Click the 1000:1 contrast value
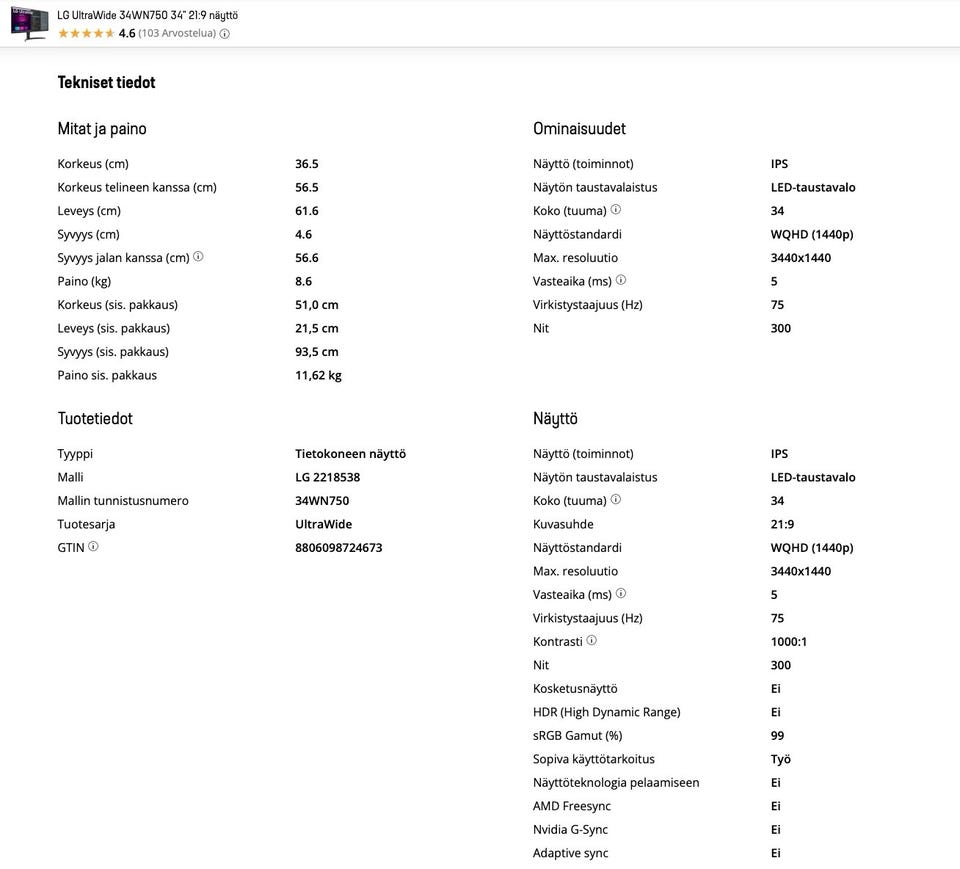Viewport: 960px width, 869px height. pos(789,642)
